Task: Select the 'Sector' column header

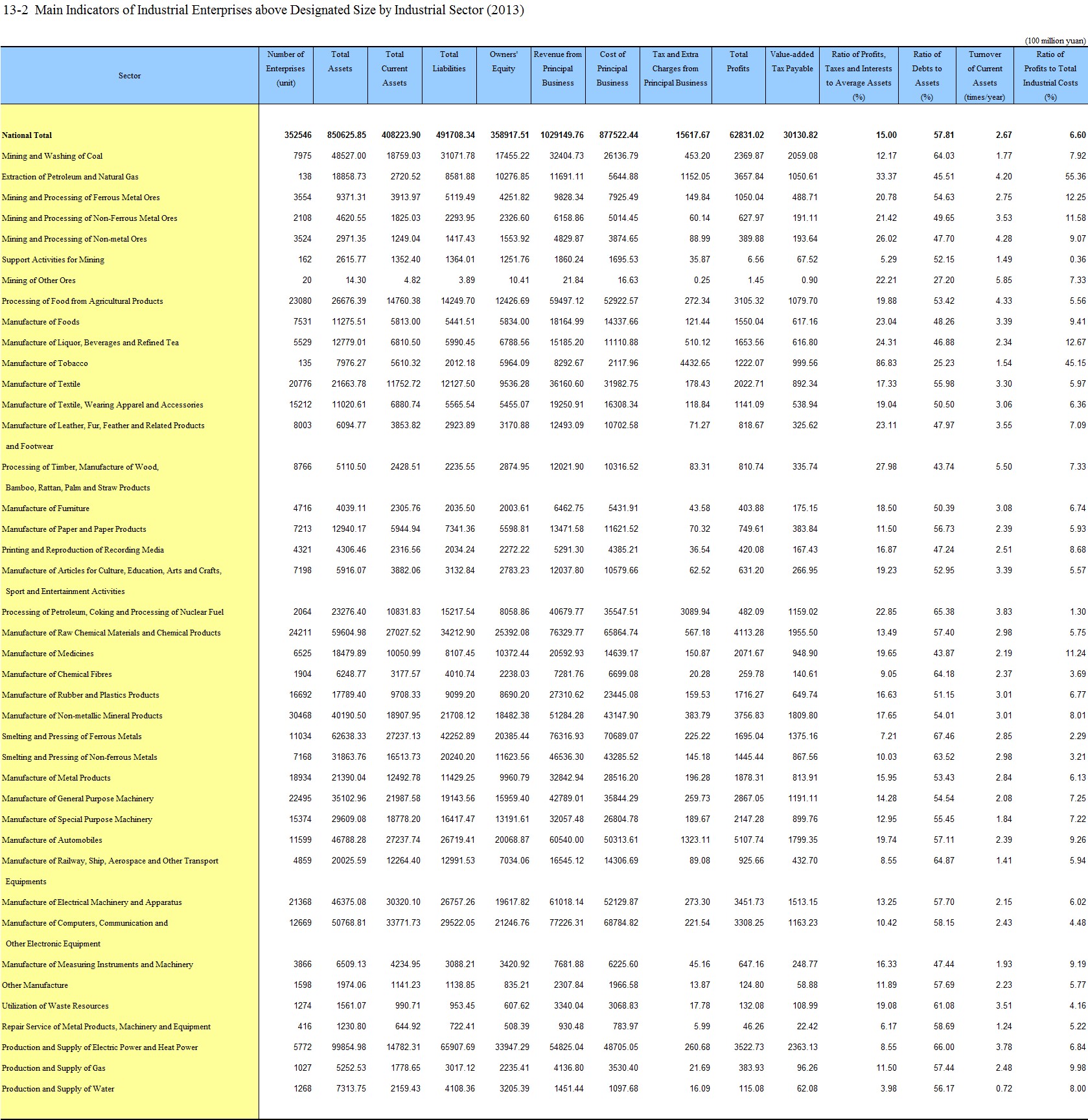Action: point(130,76)
